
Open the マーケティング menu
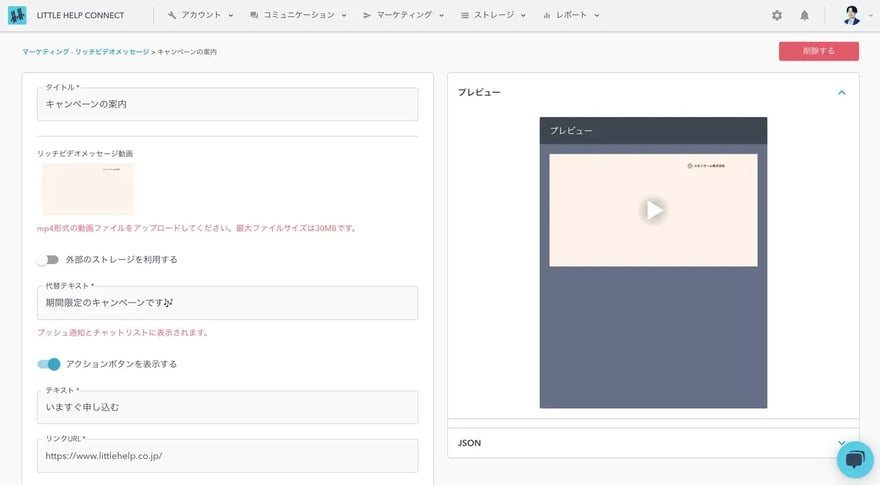[x=404, y=15]
